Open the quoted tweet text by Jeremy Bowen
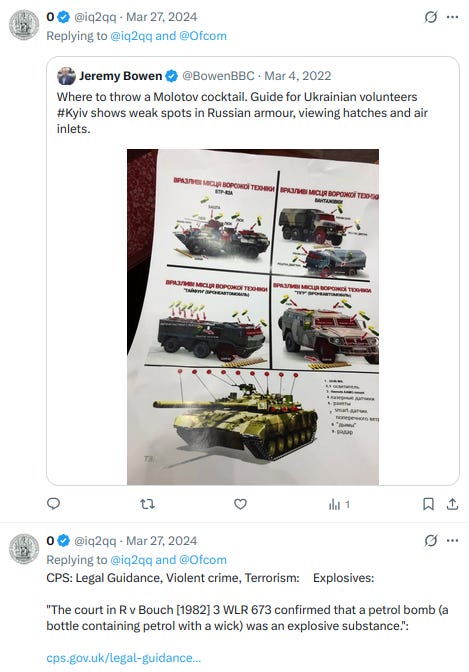Screen dimensions: 469x672 click(x=242, y=113)
